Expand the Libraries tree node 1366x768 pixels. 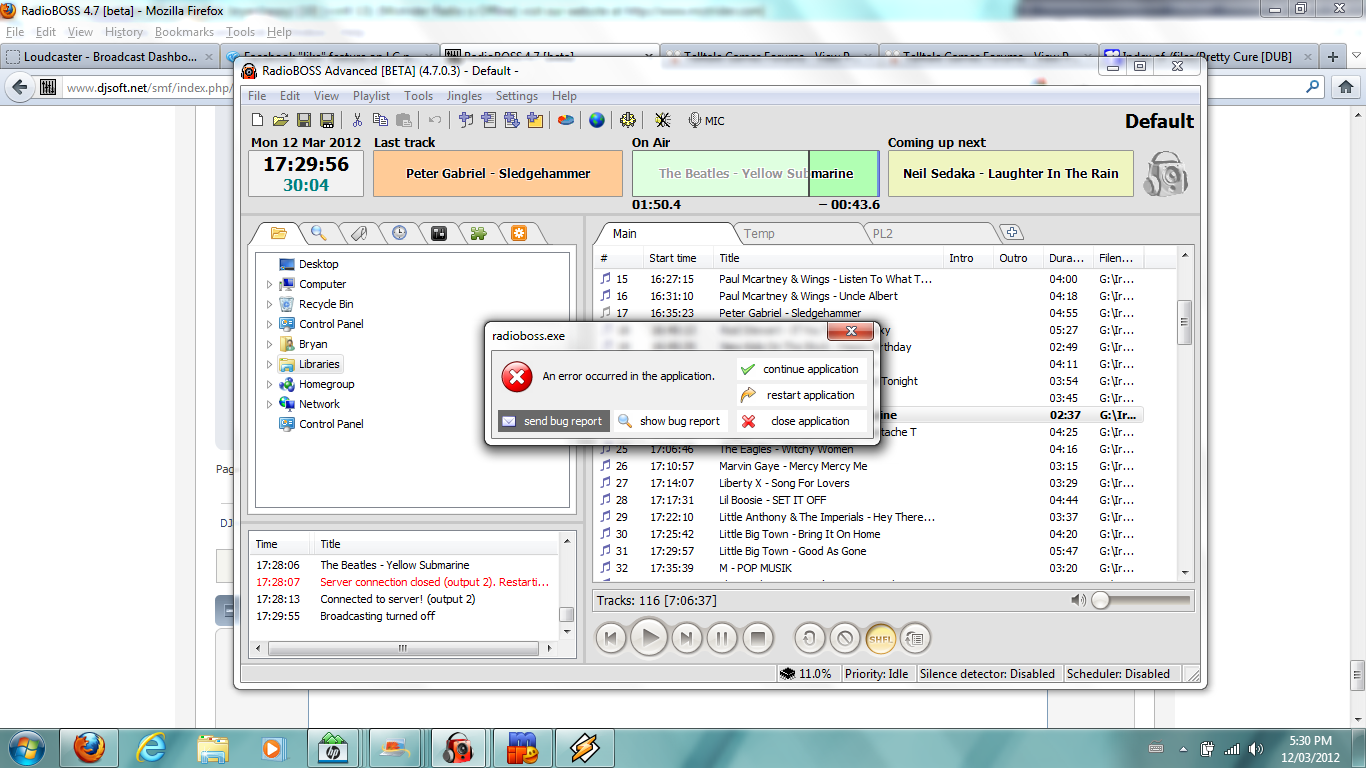[x=269, y=364]
